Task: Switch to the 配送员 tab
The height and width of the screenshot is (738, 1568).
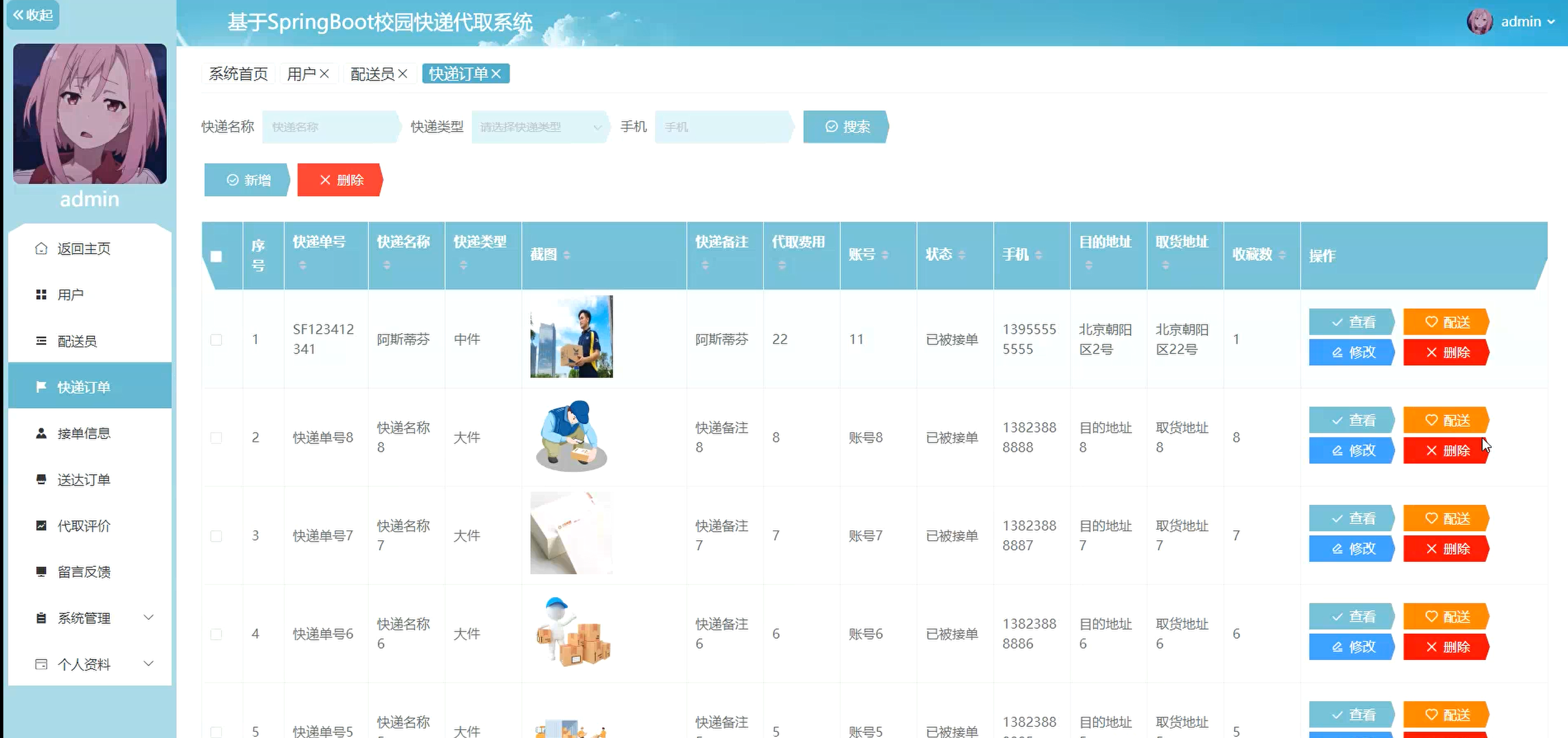Action: 372,73
